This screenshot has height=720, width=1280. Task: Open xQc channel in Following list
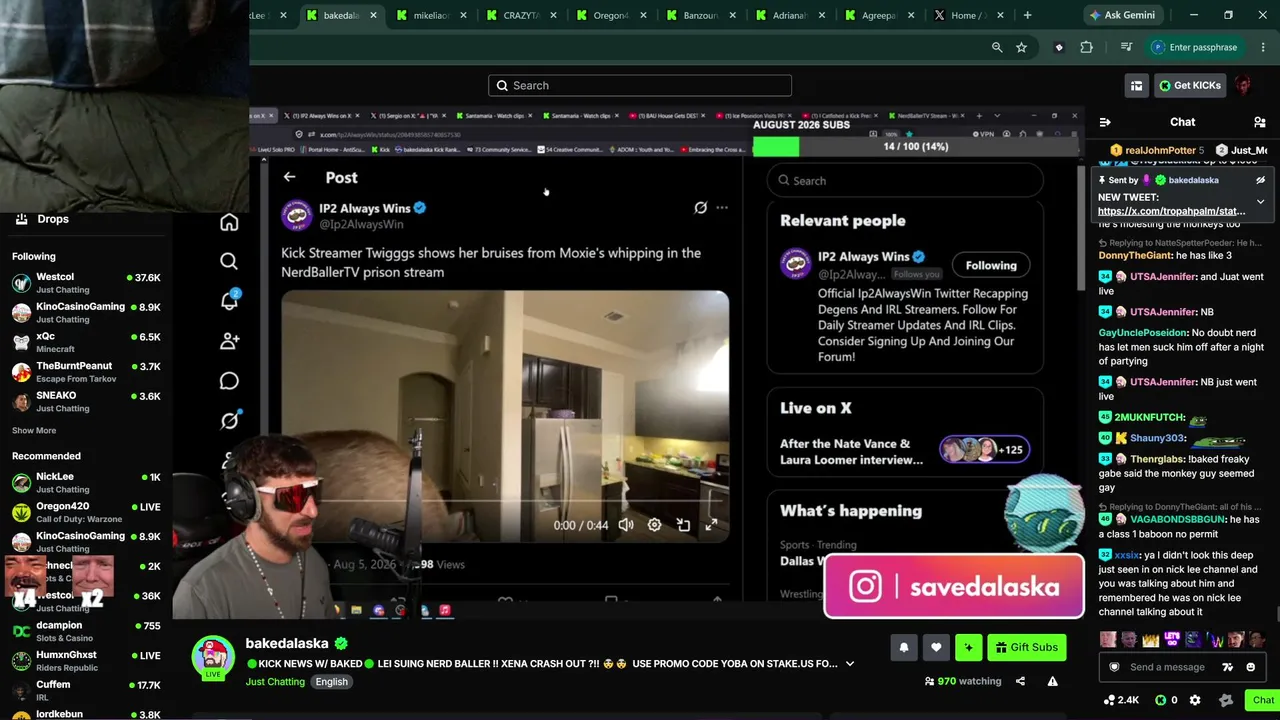[x=87, y=342]
